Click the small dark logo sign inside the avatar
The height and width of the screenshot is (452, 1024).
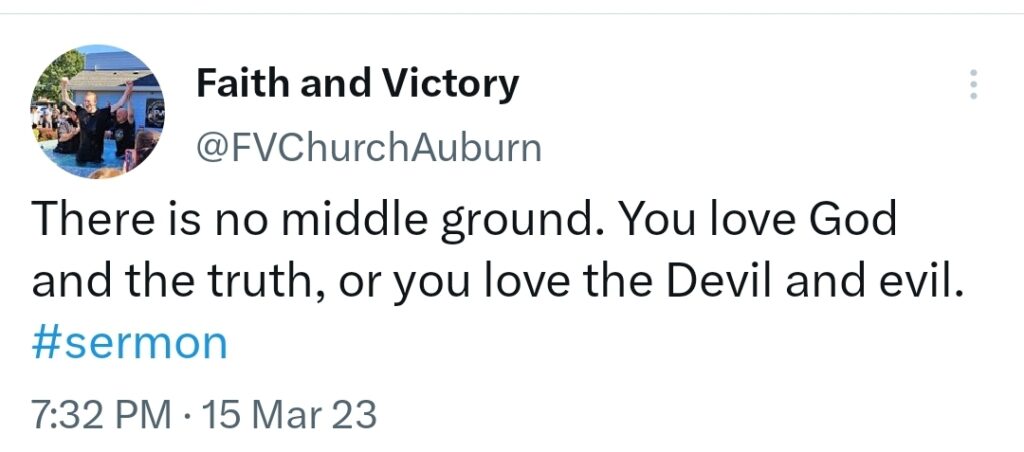155,115
